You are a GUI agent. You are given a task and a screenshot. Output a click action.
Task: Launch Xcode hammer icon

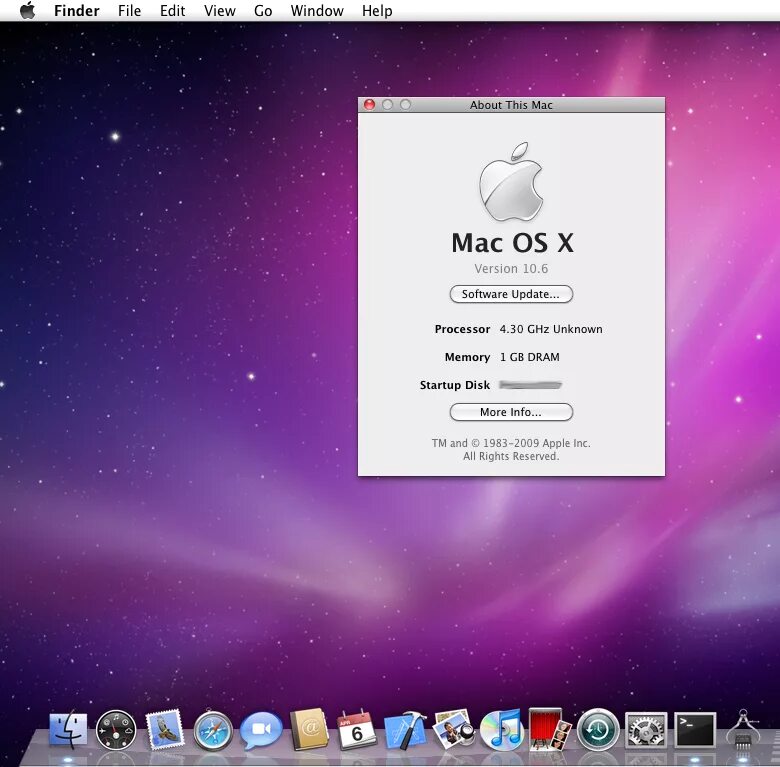click(405, 730)
